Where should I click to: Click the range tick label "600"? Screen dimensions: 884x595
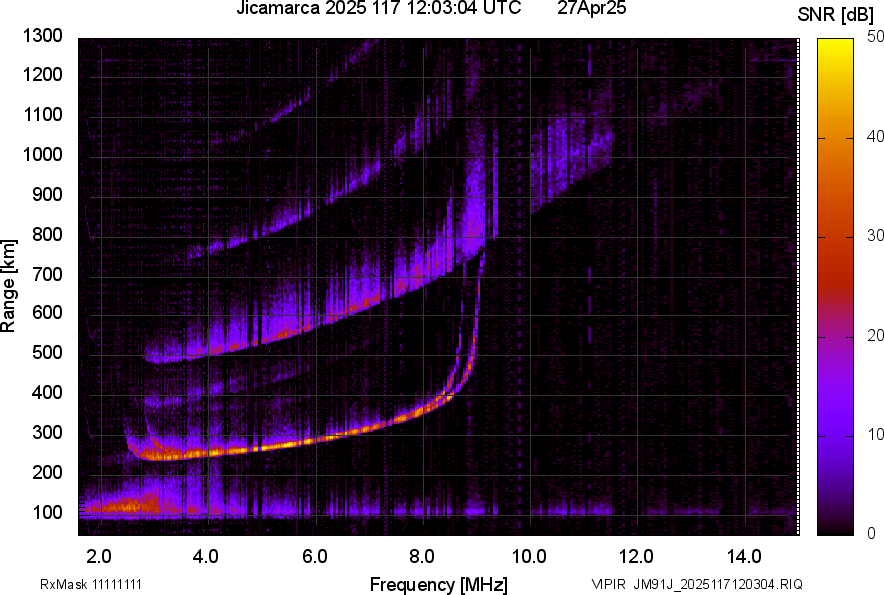47,312
